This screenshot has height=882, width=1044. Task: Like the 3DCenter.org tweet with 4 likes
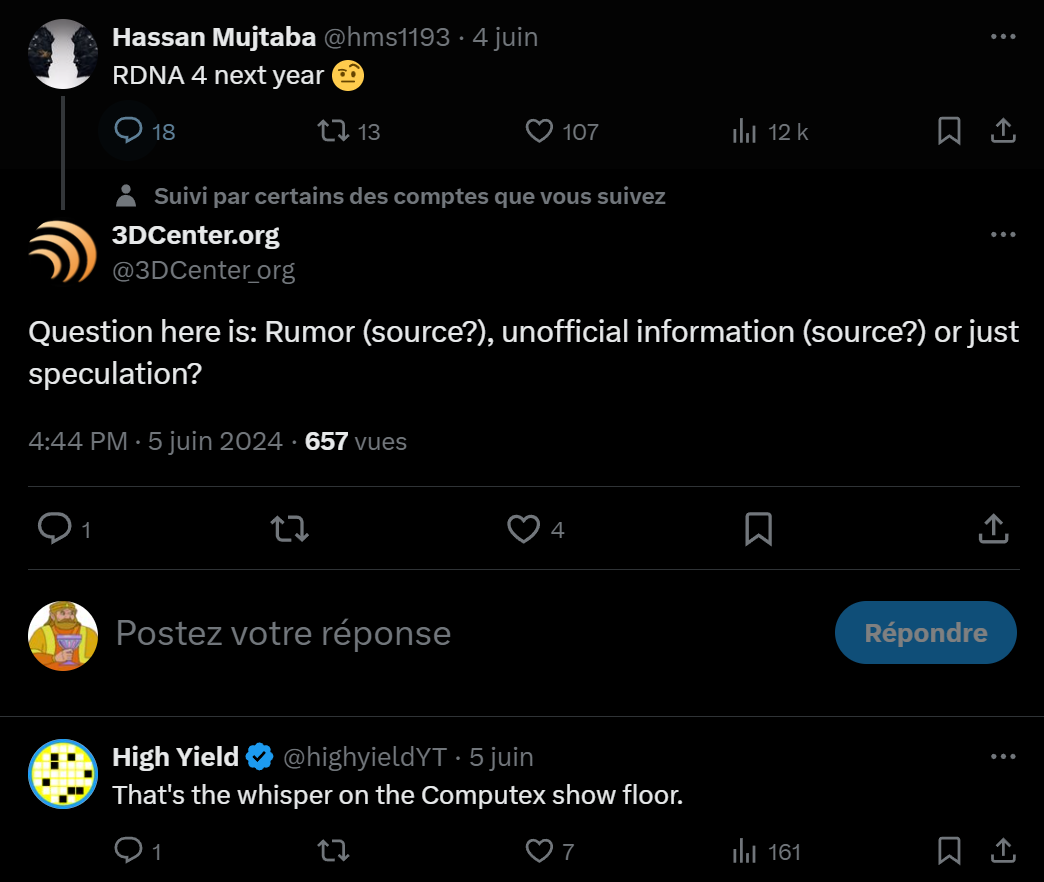(523, 528)
